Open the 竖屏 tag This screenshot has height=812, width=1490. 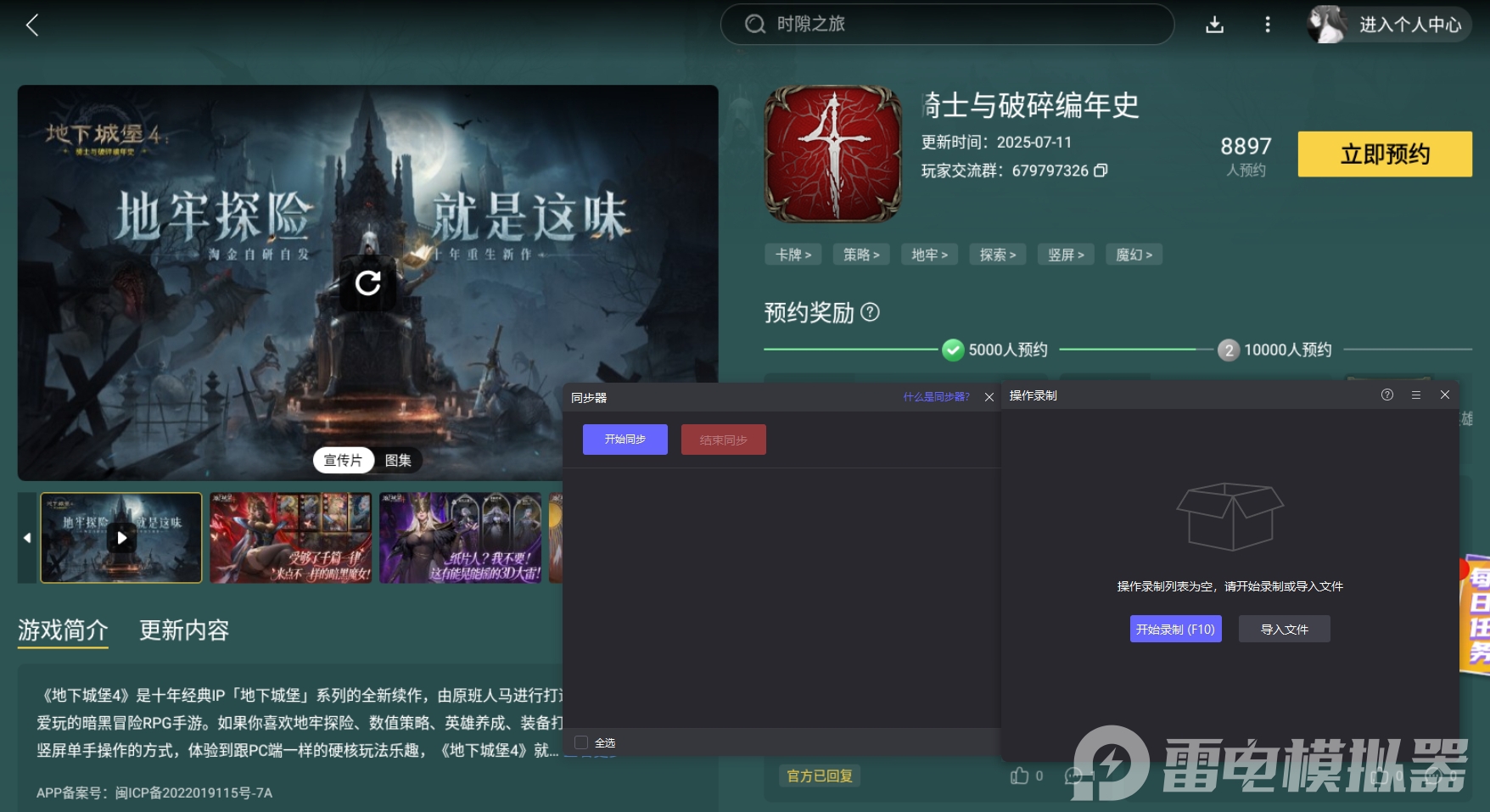1066,255
